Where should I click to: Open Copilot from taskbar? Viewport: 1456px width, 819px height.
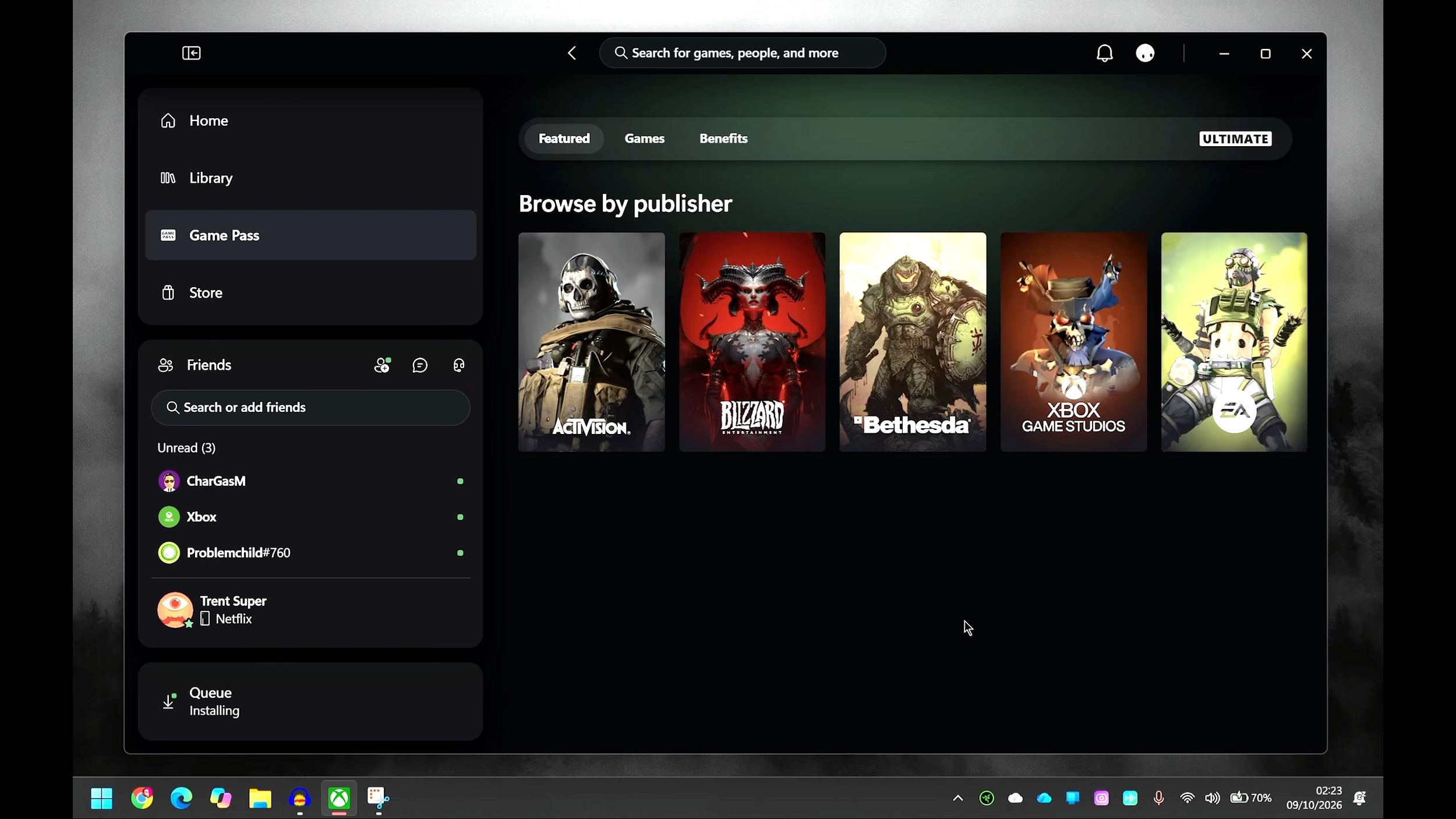(x=221, y=798)
